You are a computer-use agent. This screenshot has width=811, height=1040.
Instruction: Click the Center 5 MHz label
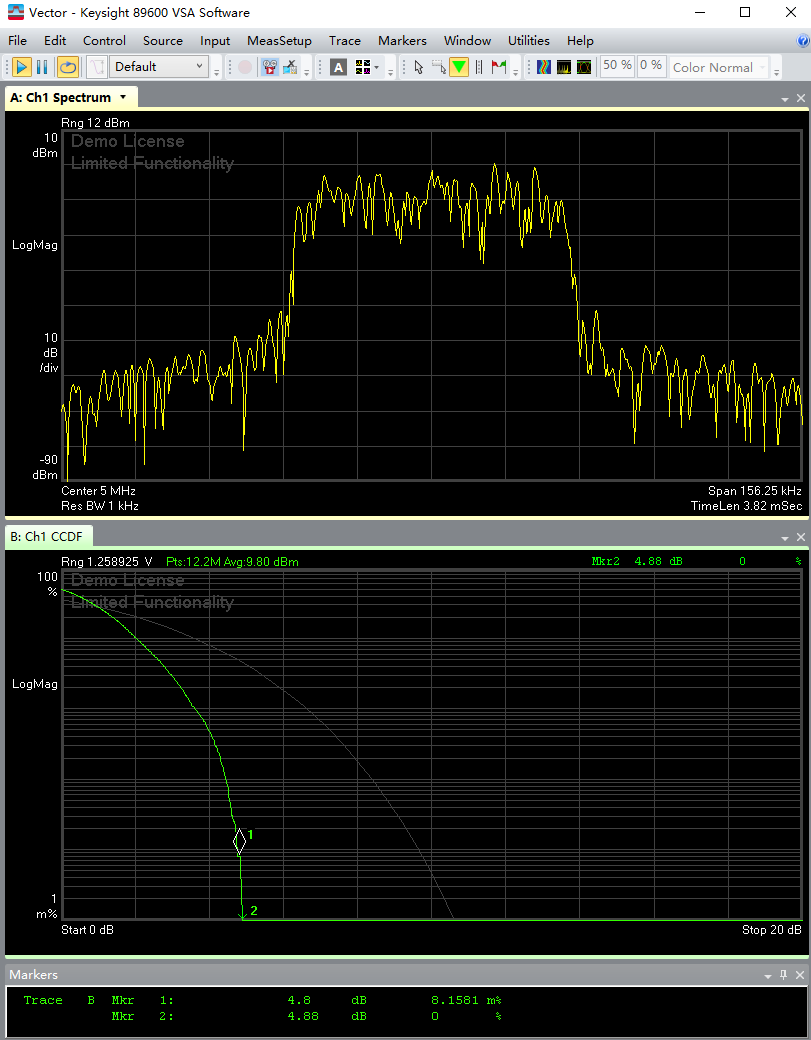coord(98,491)
